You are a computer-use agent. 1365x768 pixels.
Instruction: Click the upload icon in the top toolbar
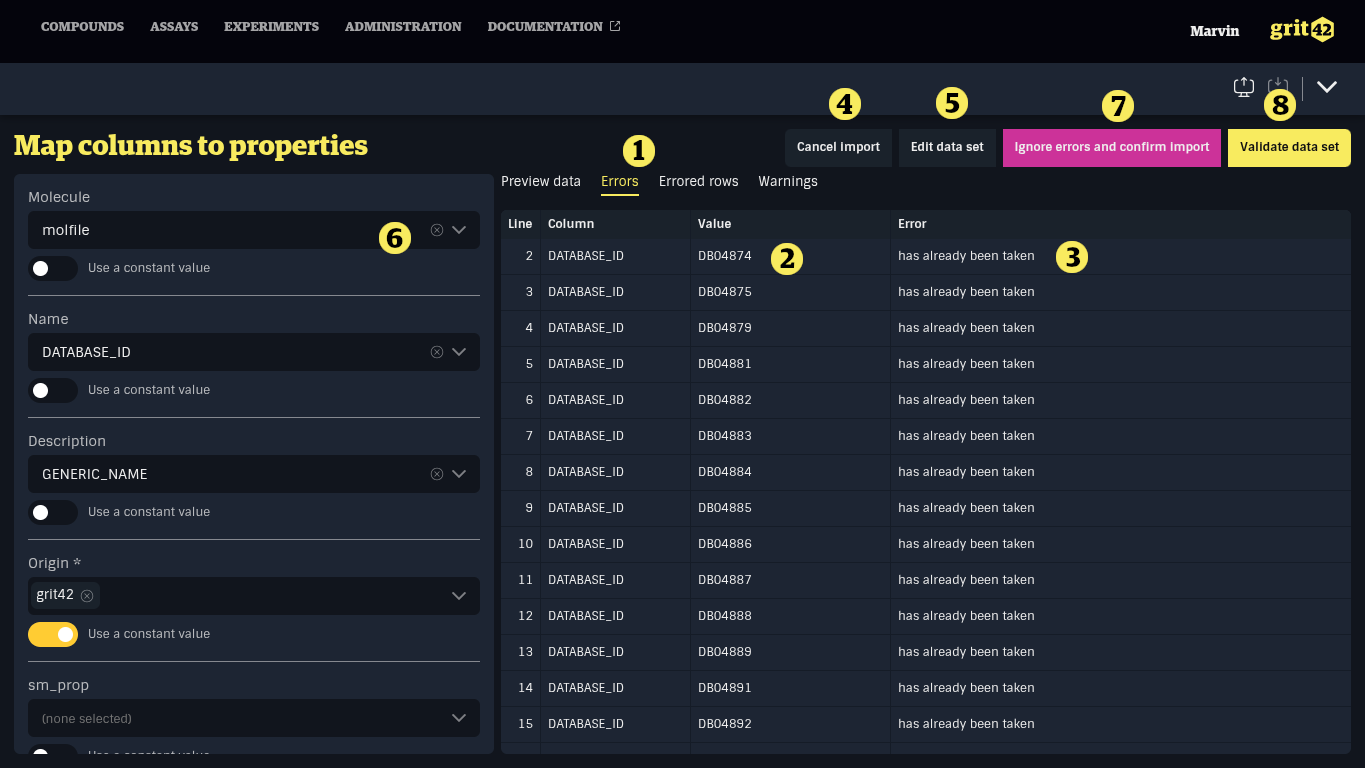[1244, 87]
